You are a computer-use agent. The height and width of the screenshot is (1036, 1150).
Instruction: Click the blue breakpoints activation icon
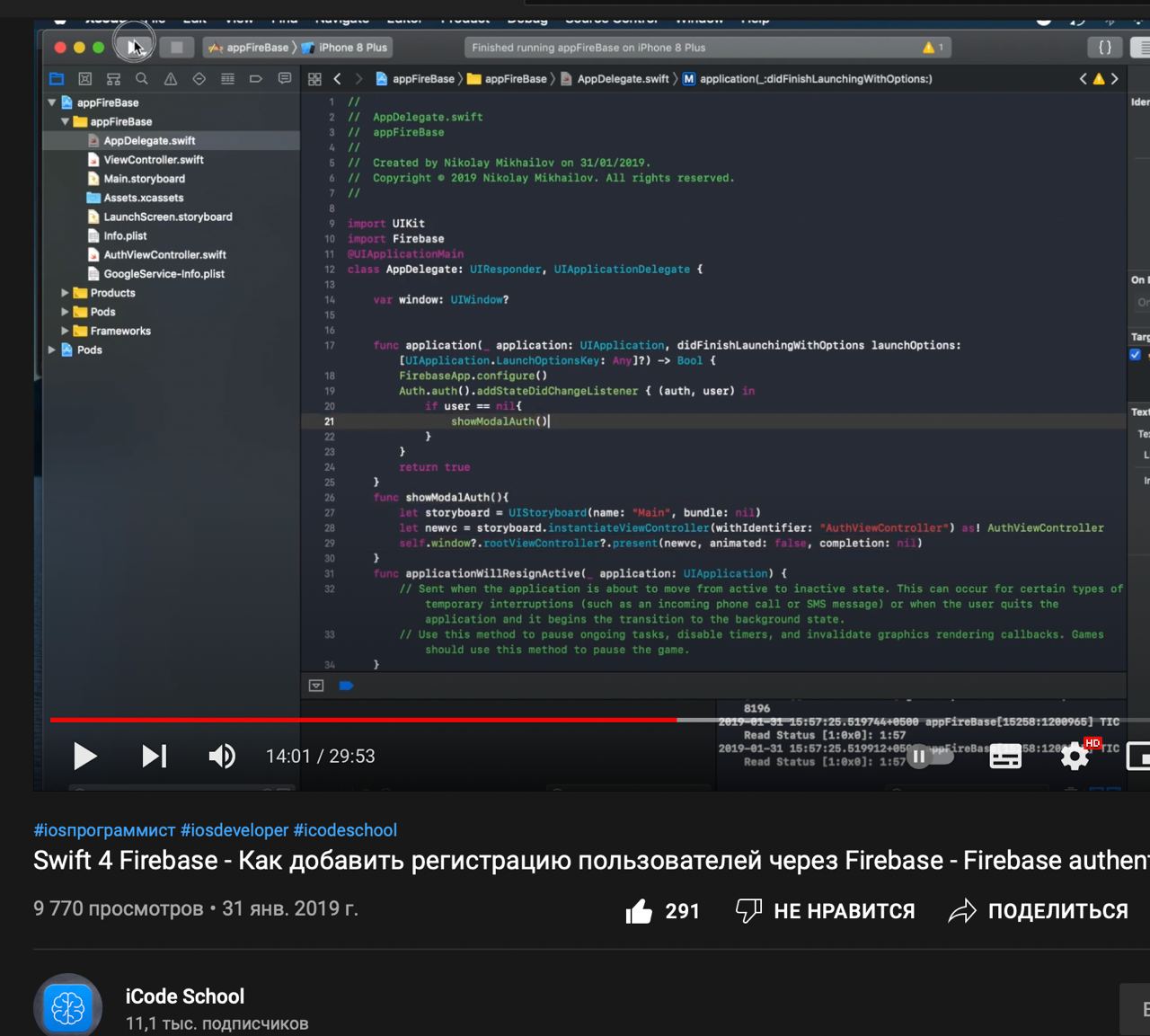click(346, 686)
